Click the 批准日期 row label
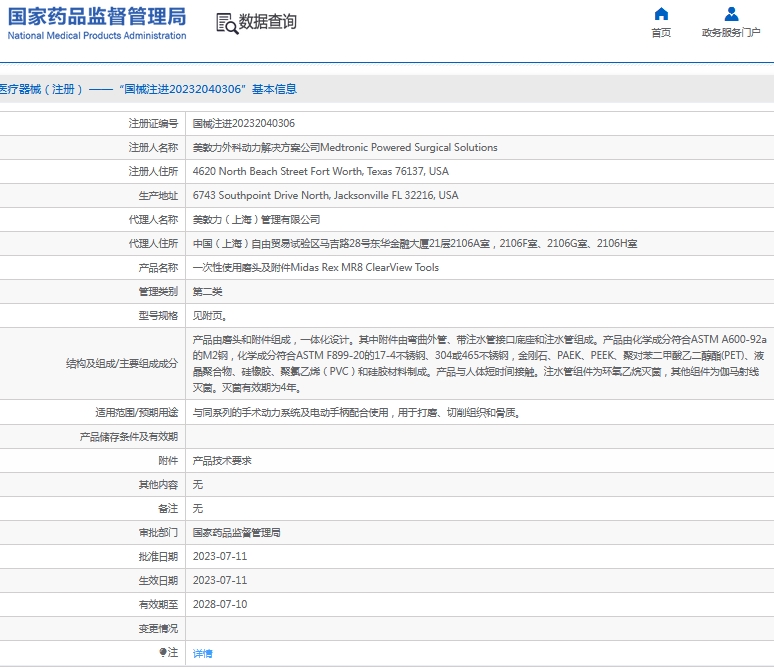 (158, 556)
